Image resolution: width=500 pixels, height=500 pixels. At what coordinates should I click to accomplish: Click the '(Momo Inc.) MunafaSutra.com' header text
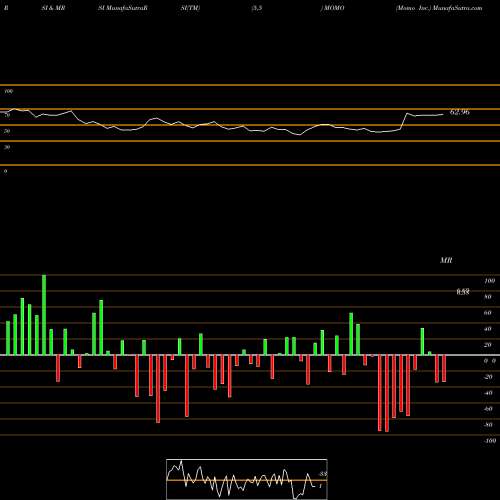coord(439,8)
